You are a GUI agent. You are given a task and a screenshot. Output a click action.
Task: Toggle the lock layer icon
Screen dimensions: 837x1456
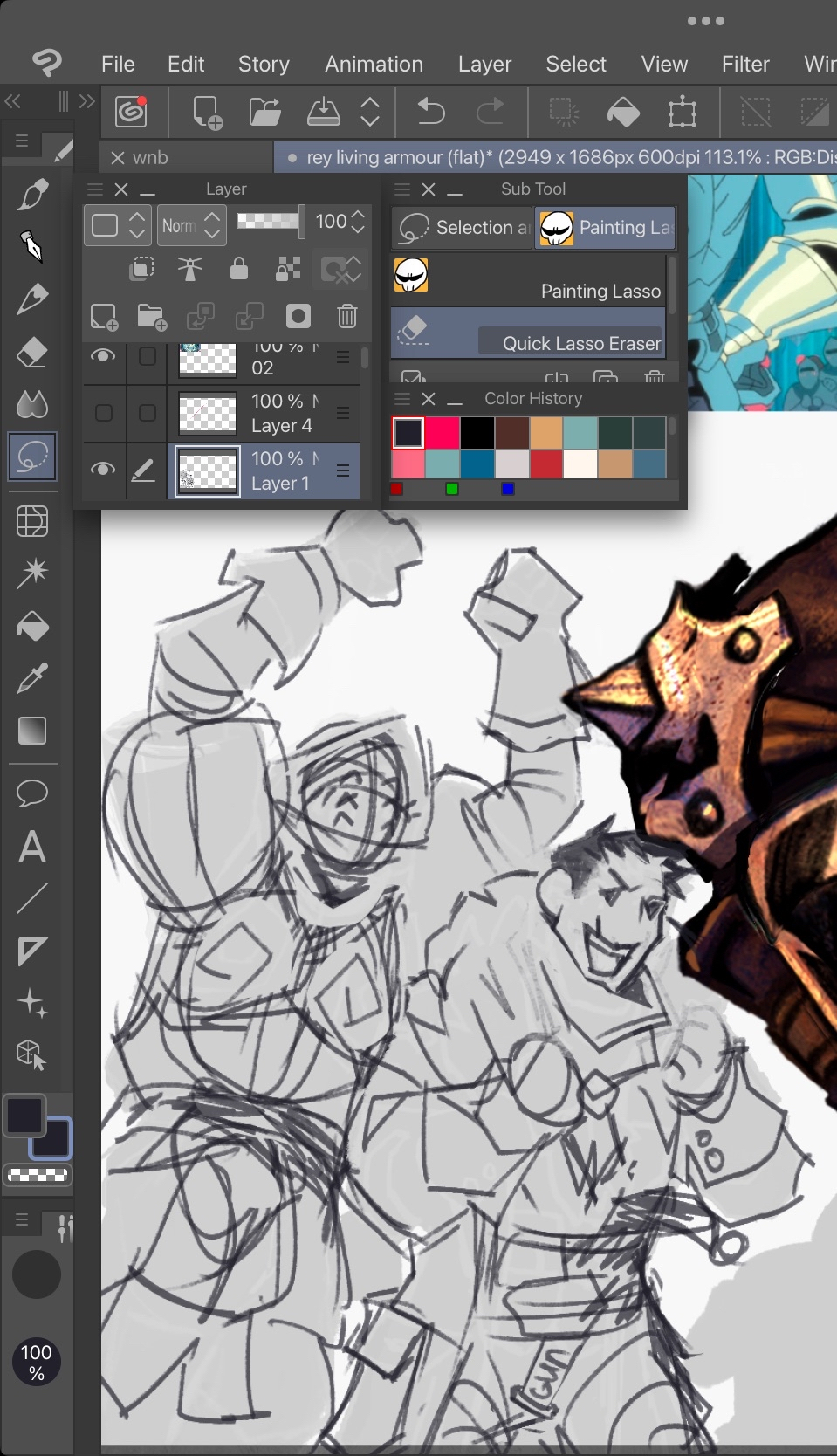click(238, 269)
